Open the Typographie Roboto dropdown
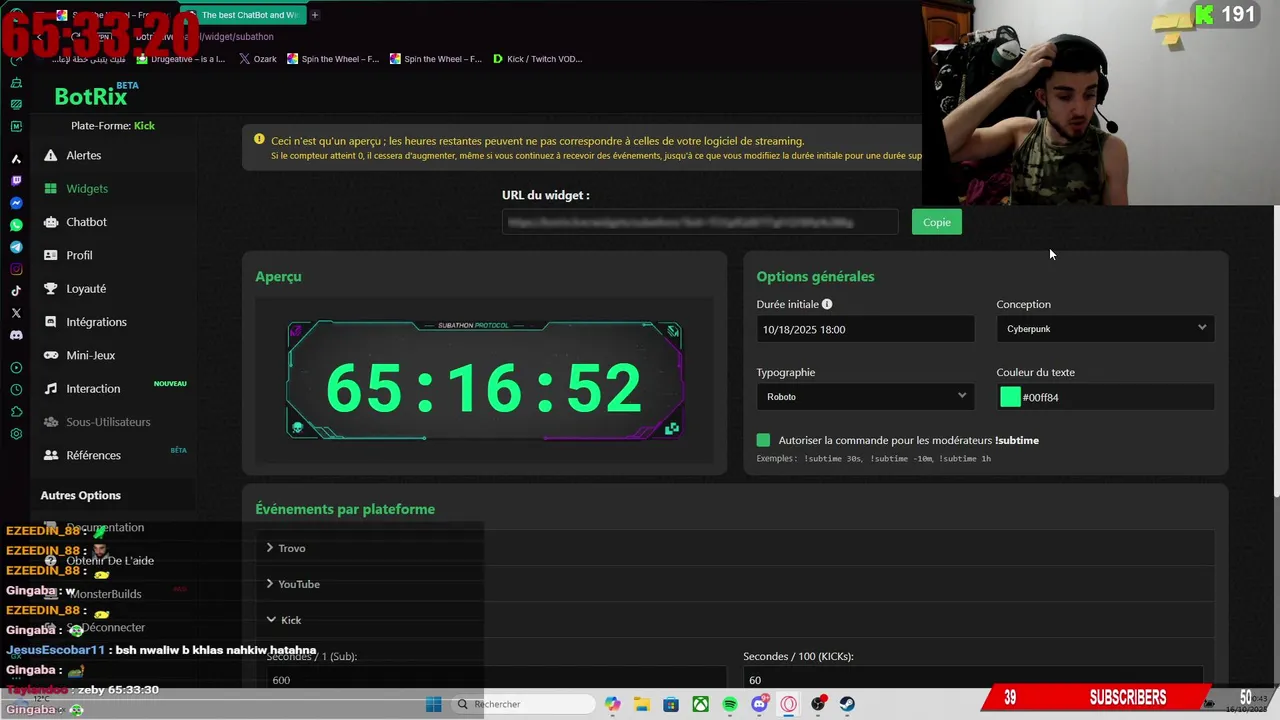This screenshot has height=720, width=1280. (x=865, y=397)
